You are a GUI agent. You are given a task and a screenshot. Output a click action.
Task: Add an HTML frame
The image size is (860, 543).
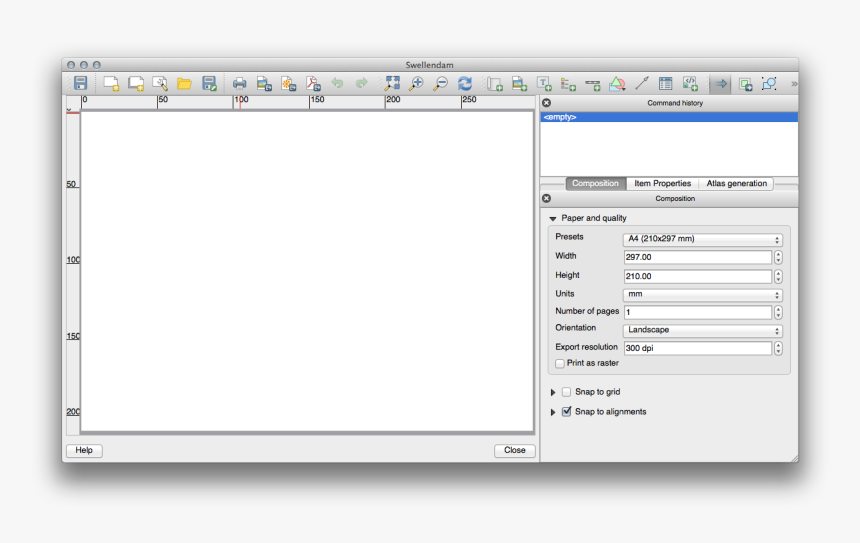click(690, 83)
